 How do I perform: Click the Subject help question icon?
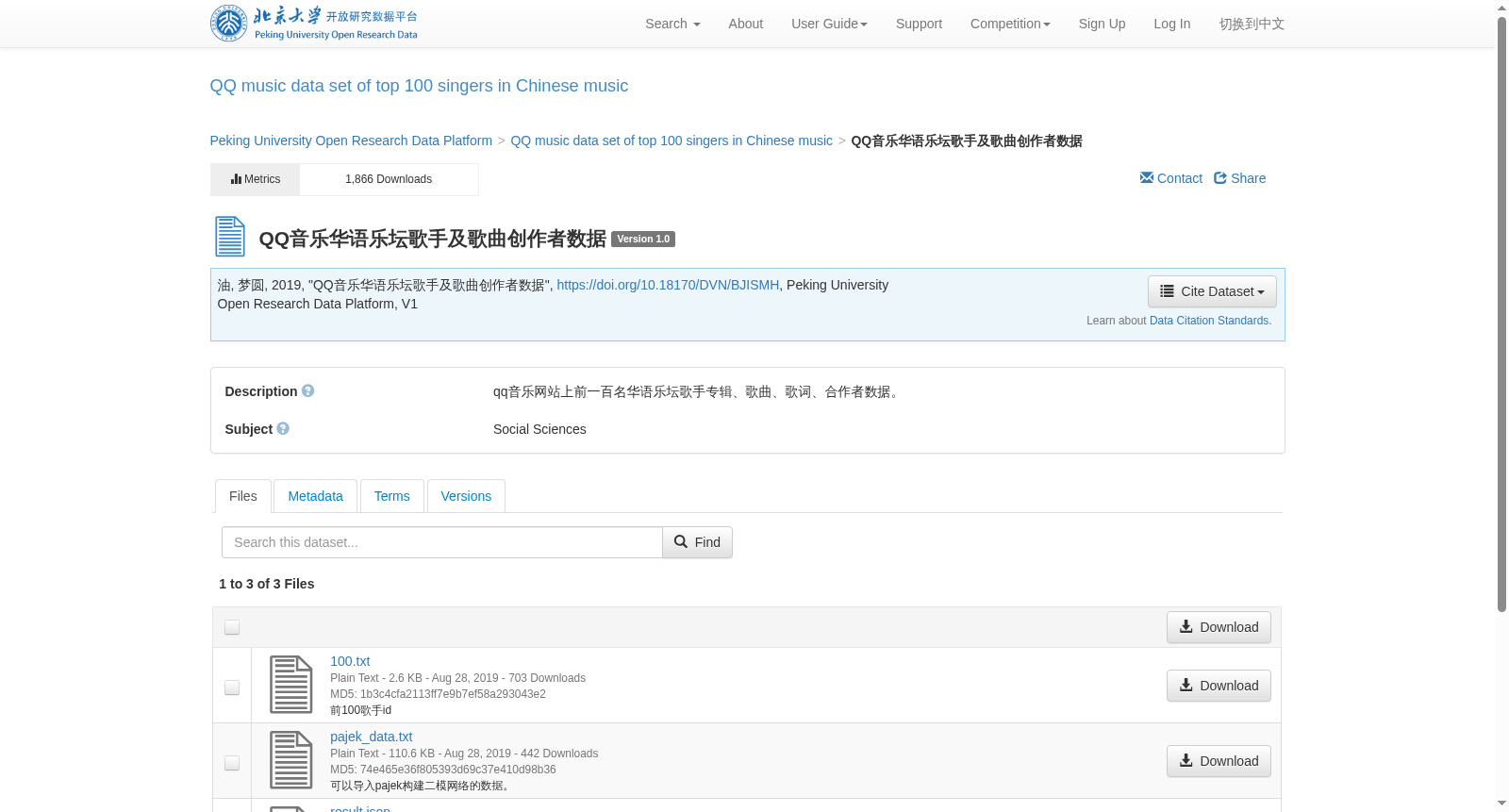283,428
